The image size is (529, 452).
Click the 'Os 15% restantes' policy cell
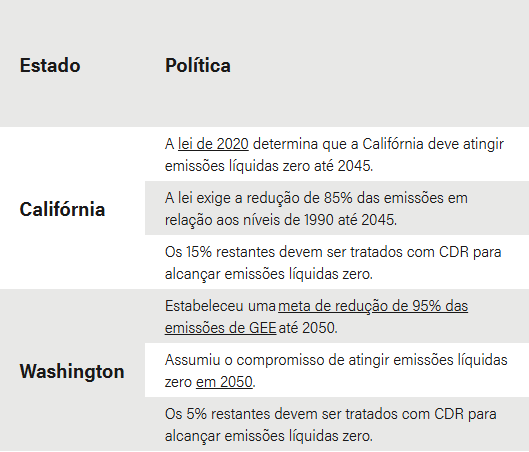(337, 262)
